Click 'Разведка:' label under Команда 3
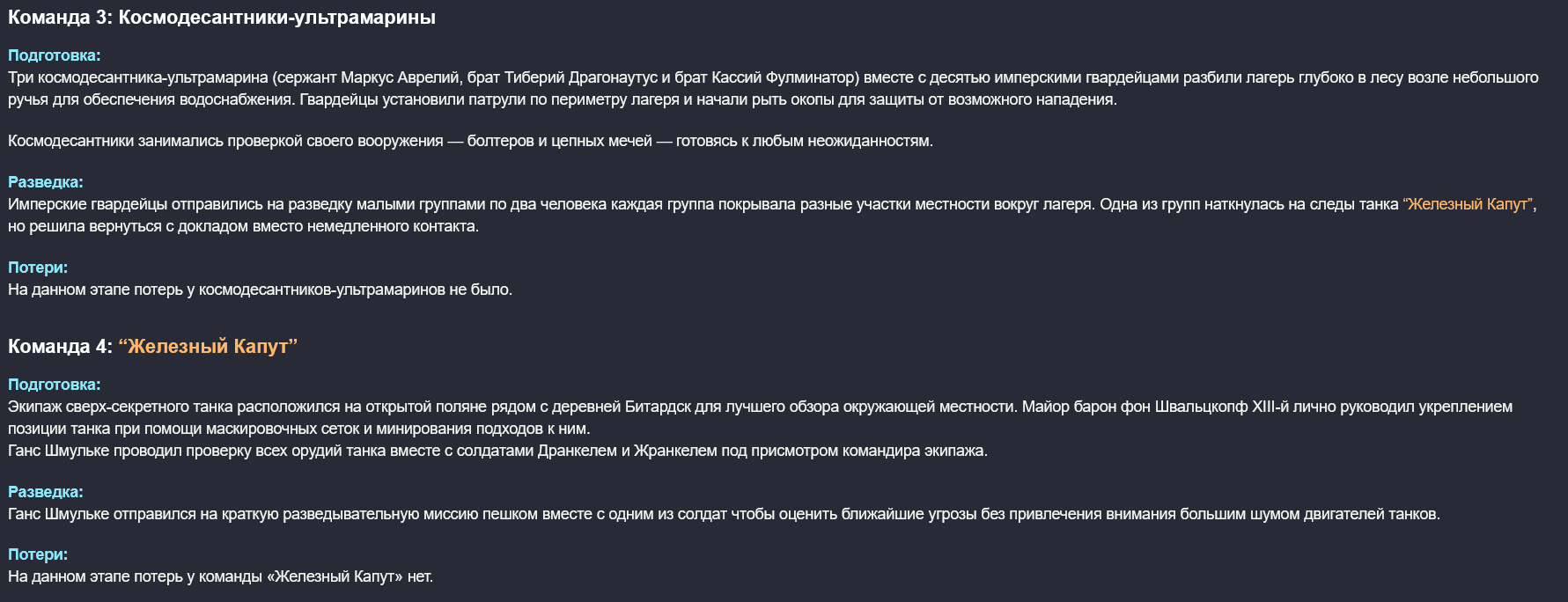1568x602 pixels. pyautogui.click(x=45, y=182)
